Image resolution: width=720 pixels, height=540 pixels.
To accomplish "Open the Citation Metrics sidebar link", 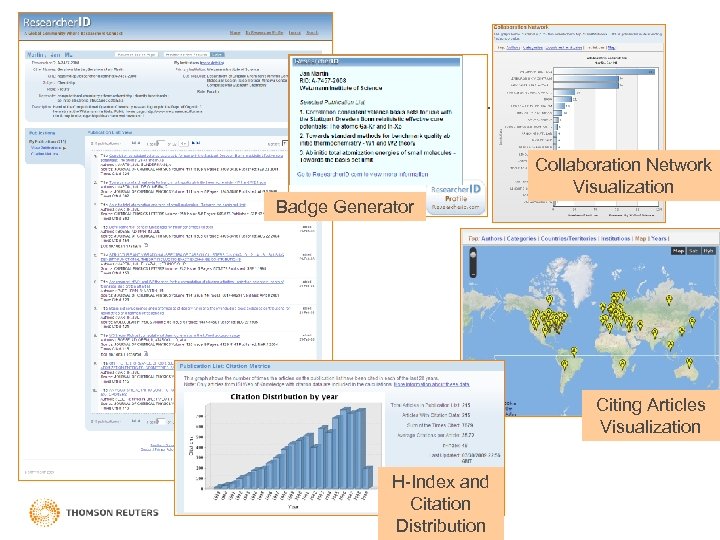I will tap(44, 154).
